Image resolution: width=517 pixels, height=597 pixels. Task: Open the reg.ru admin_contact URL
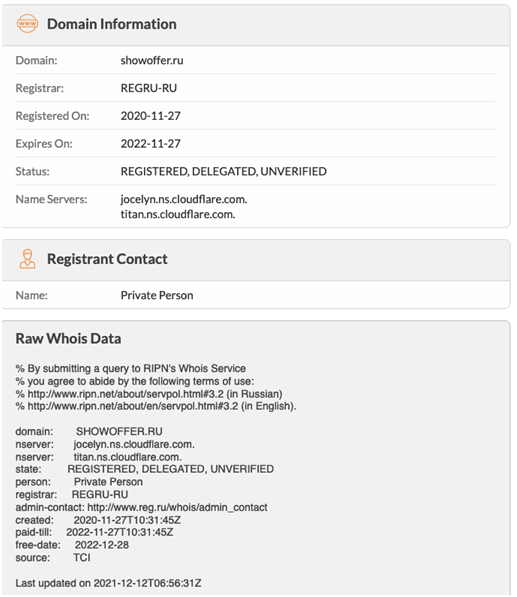177,508
